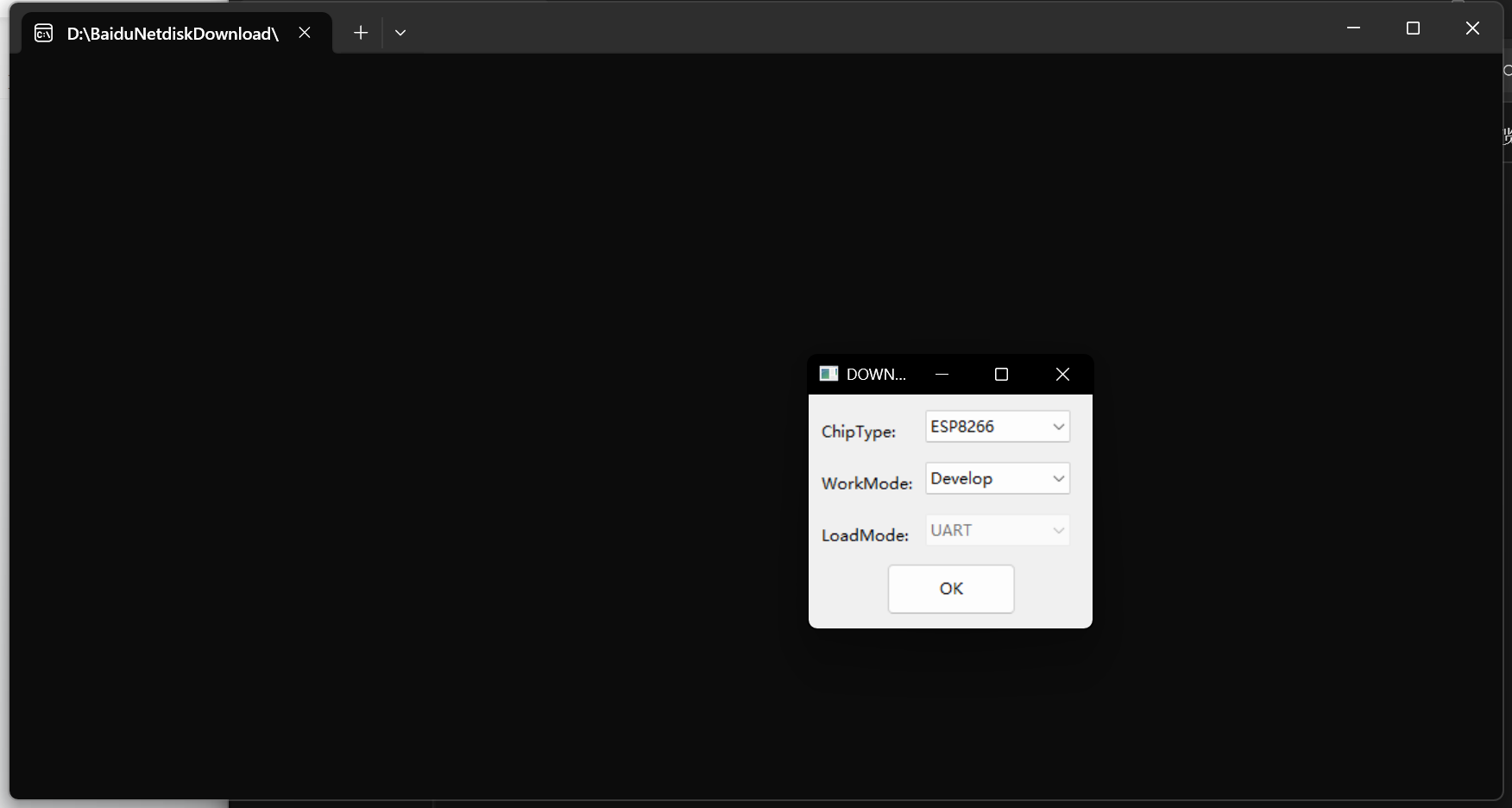The image size is (1512, 808).
Task: Click the ChipType label text
Action: point(859,432)
